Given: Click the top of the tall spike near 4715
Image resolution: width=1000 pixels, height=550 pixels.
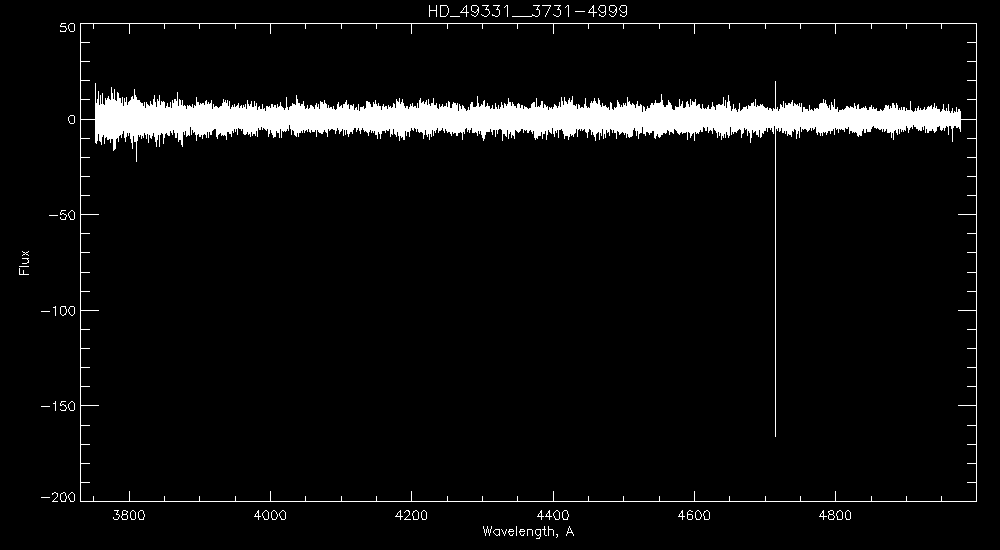Looking at the screenshot, I should click(776, 82).
